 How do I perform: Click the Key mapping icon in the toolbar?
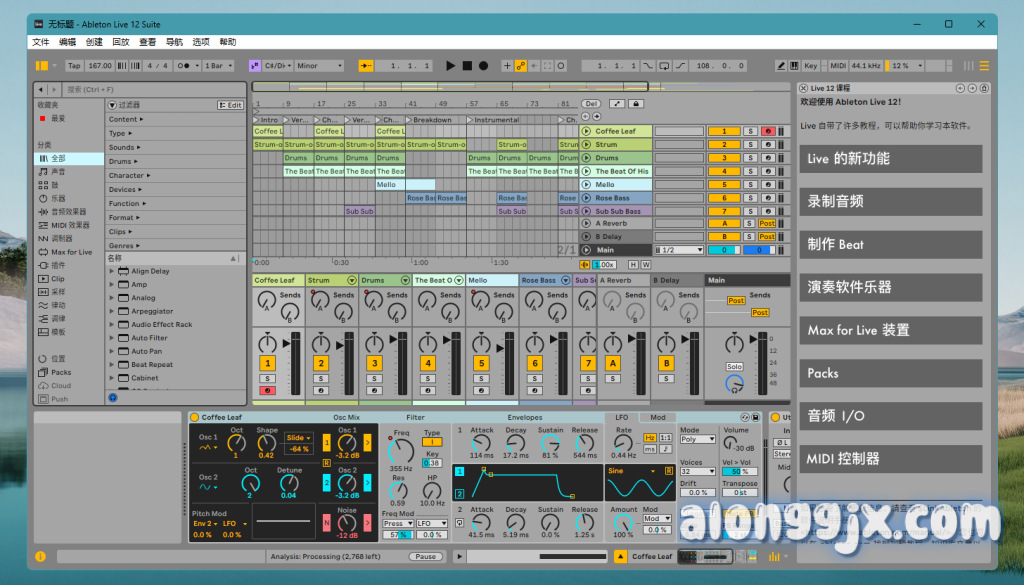click(x=810, y=65)
